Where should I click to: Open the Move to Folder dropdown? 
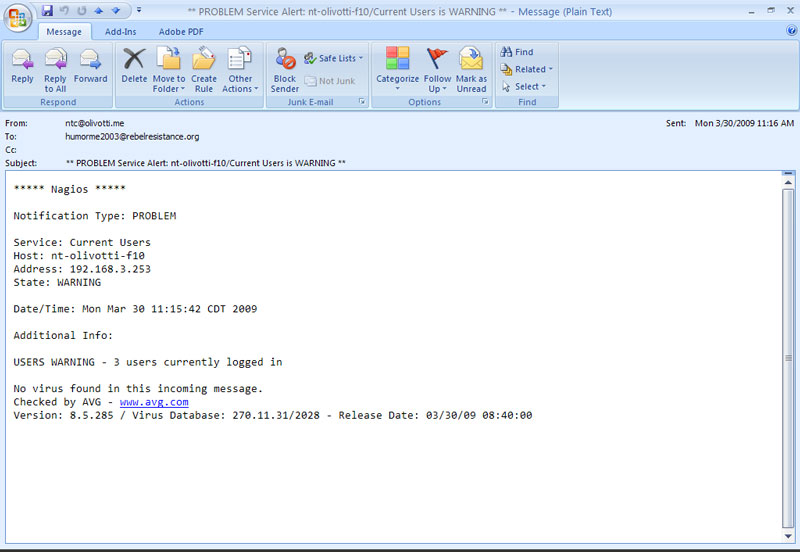coord(169,70)
